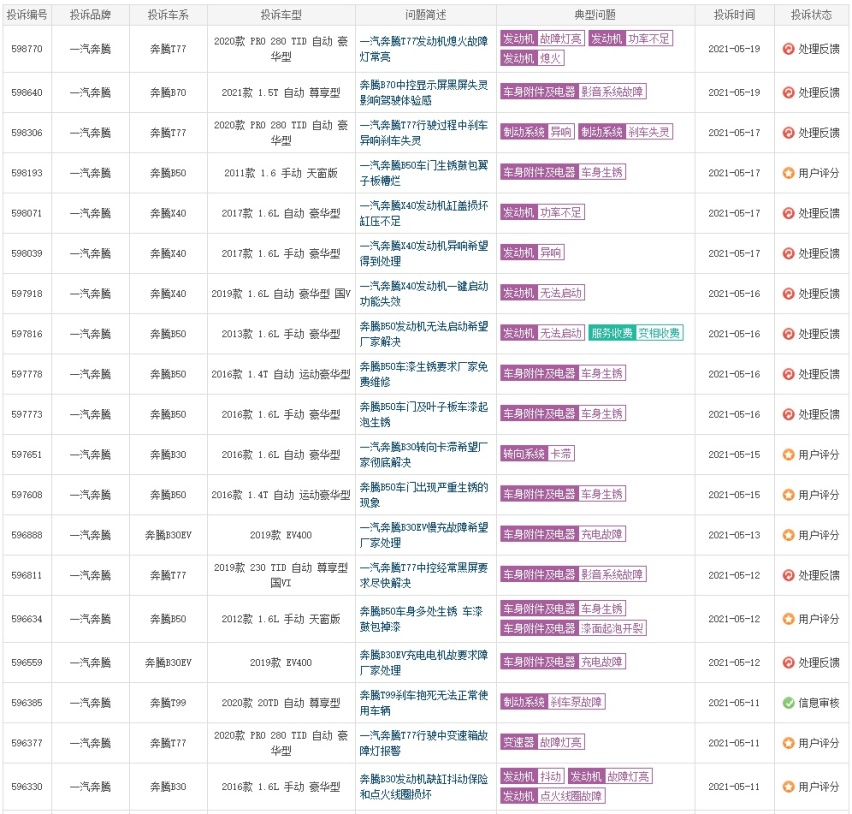852x814 pixels.
Task: Click 变速器 故障灯亮 tag
Action: (542, 742)
